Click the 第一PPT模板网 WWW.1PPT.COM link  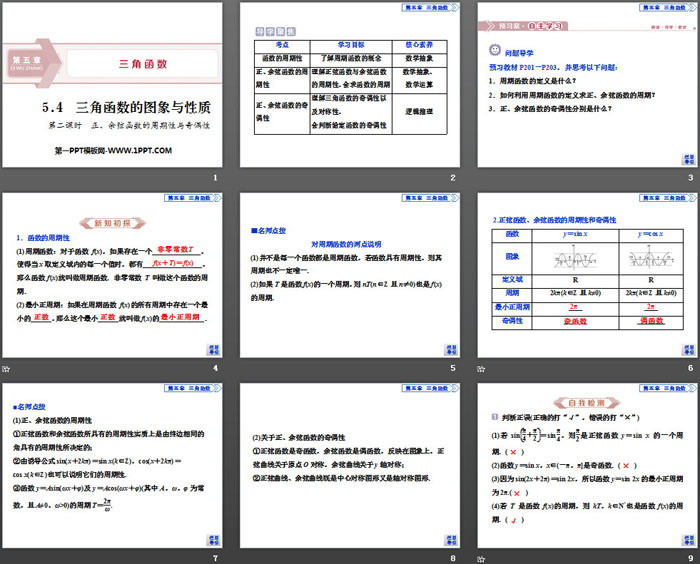113,151
